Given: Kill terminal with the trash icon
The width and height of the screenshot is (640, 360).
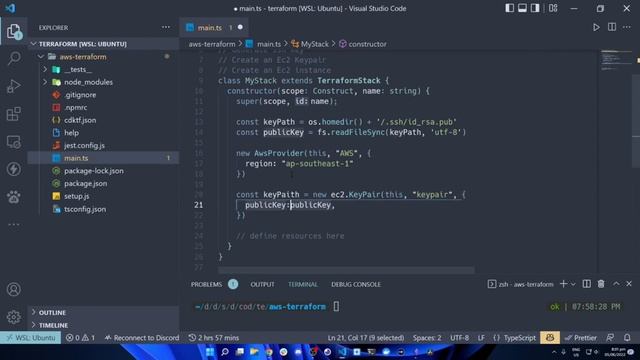Looking at the screenshot, I should pos(601,284).
